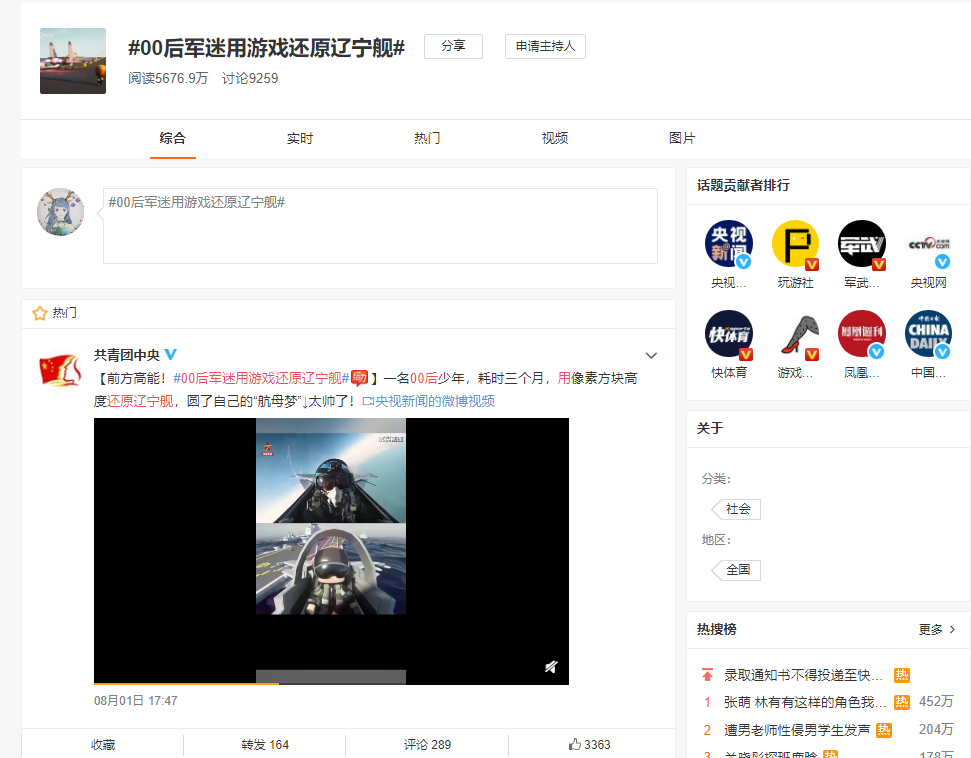971x758 pixels.
Task: Open the 央视网 contributor avatar
Action: pyautogui.click(x=928, y=244)
